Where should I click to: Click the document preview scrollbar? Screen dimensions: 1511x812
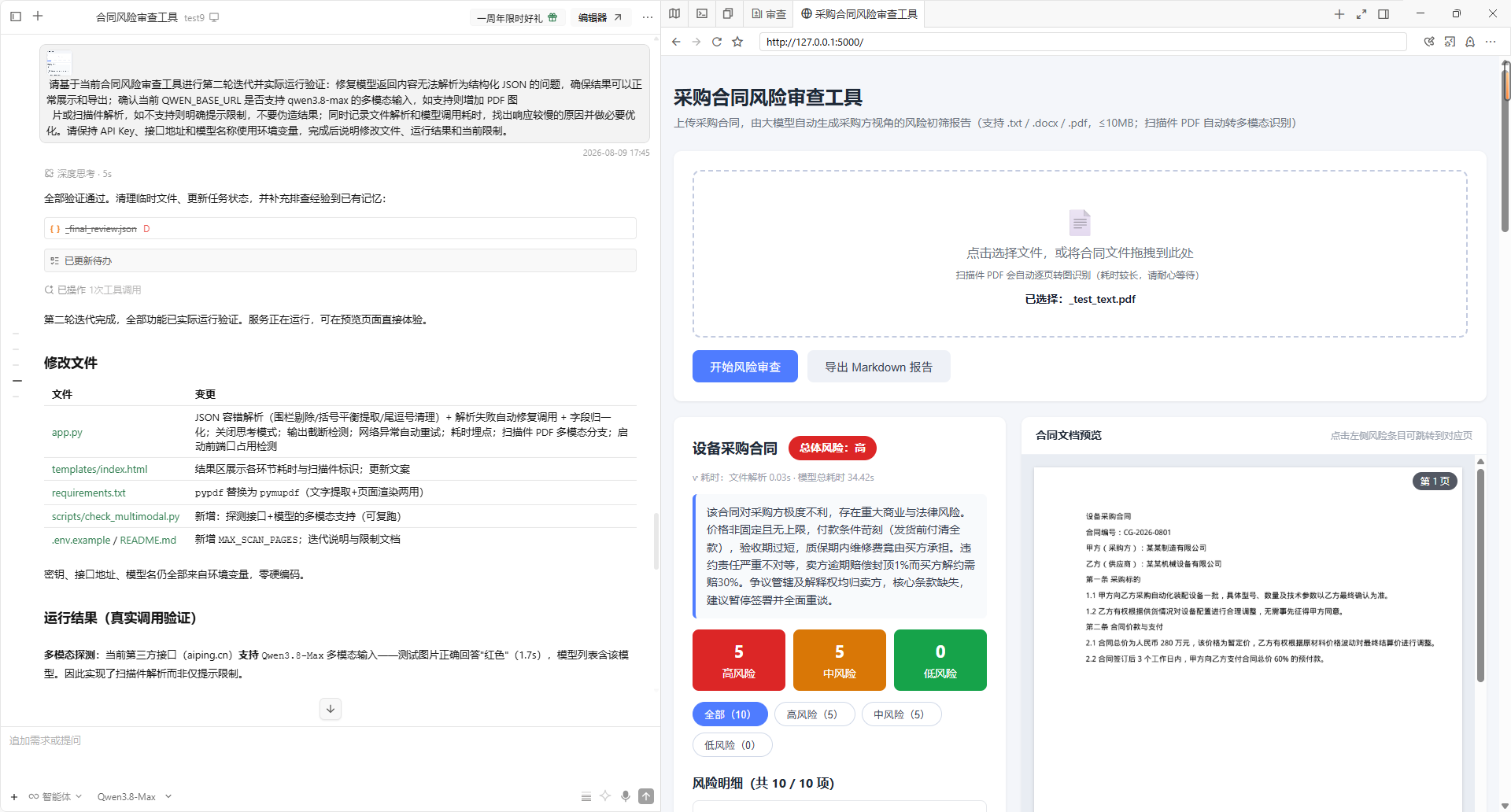tap(1480, 574)
